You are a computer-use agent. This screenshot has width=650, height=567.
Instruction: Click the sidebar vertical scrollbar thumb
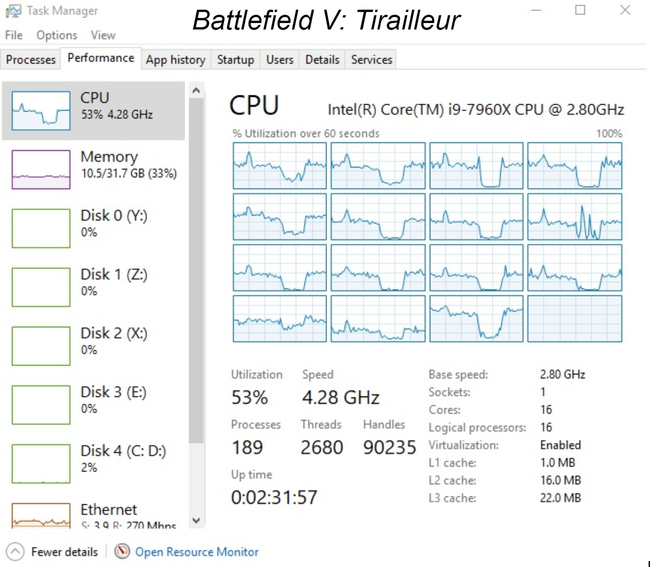[196, 271]
